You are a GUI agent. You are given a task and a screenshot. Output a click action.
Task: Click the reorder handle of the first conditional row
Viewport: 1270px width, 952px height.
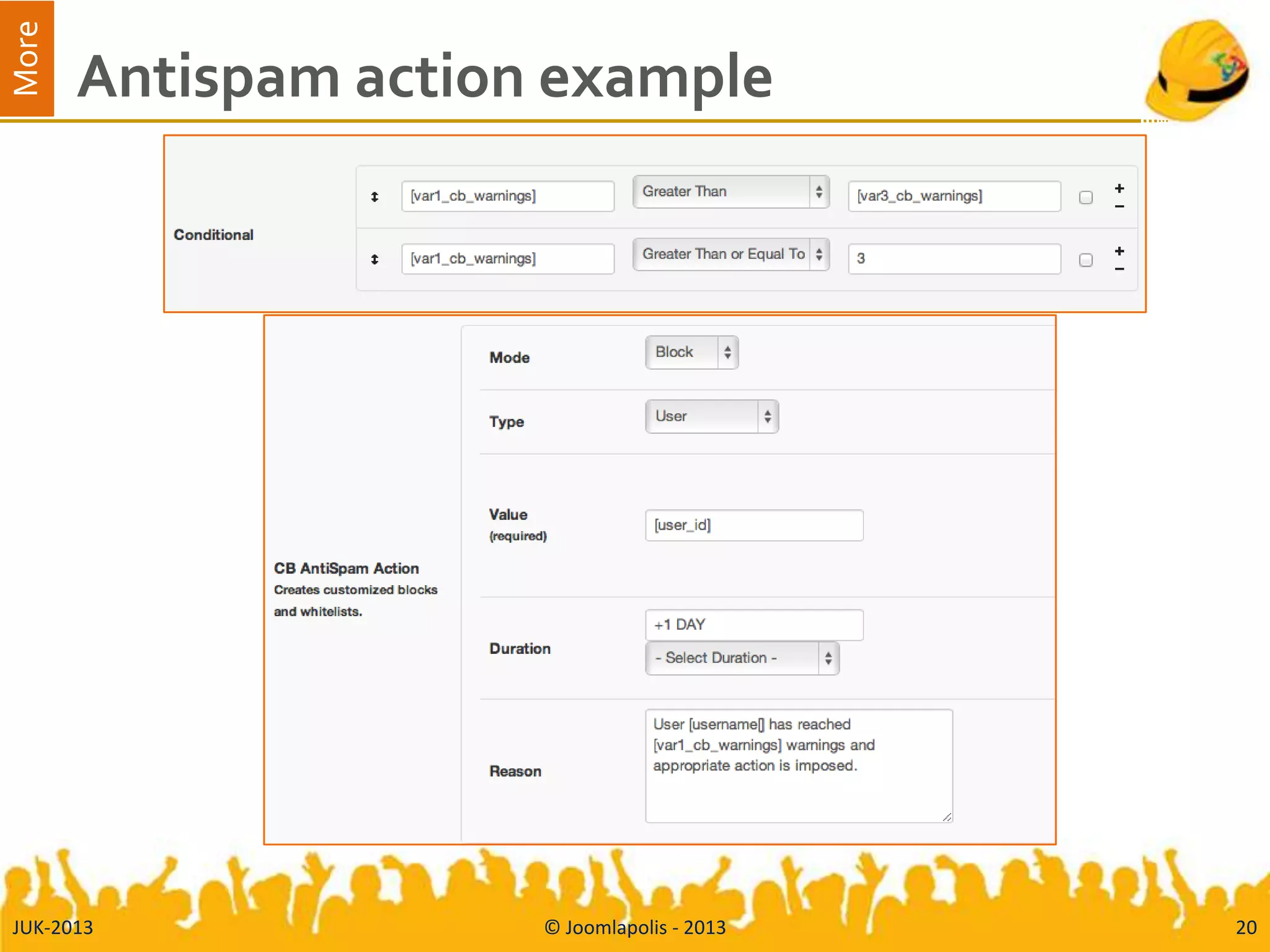375,197
